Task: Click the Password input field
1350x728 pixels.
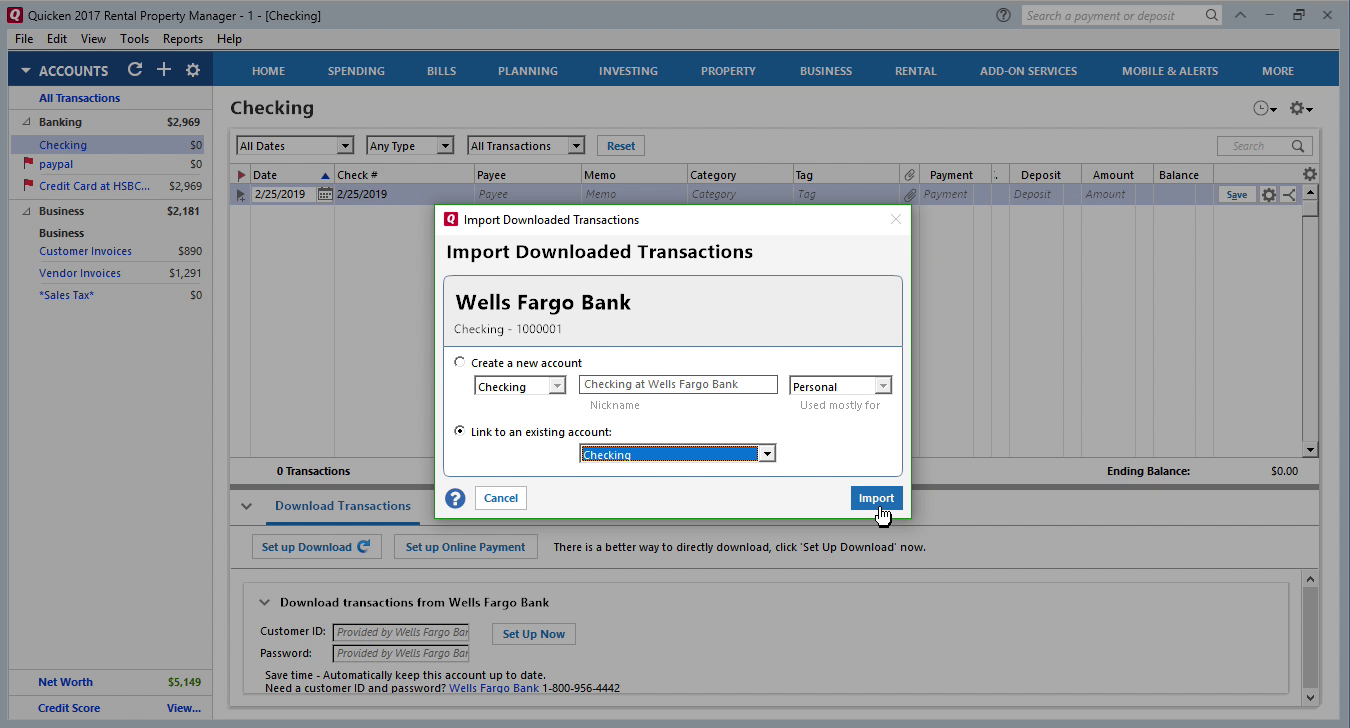Action: (x=401, y=653)
